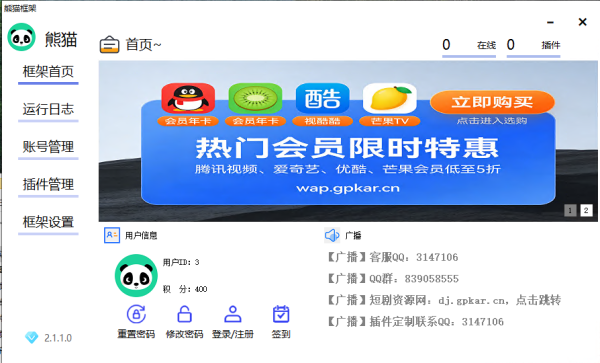Click the 点击进入选购 text under the buy button
This screenshot has height=363, width=600.
pyautogui.click(x=492, y=121)
